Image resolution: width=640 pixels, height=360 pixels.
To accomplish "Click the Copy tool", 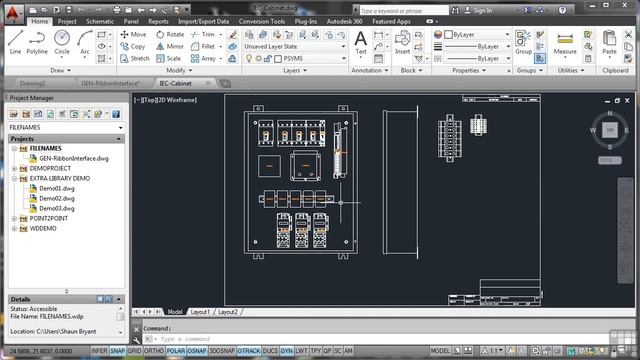I will pos(133,47).
